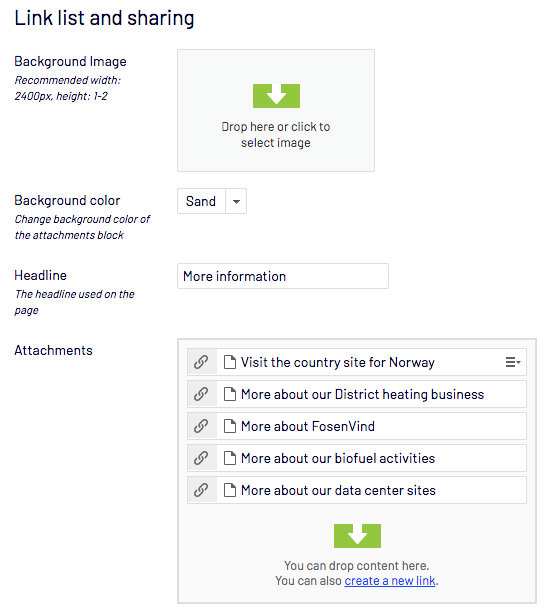The height and width of the screenshot is (611, 545).
Task: Click page icon of More about FosenVind
Action: [x=230, y=426]
